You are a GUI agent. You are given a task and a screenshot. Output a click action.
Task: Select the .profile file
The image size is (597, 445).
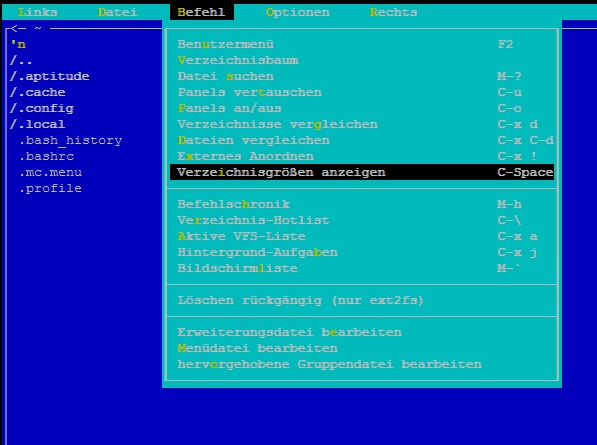pos(51,188)
